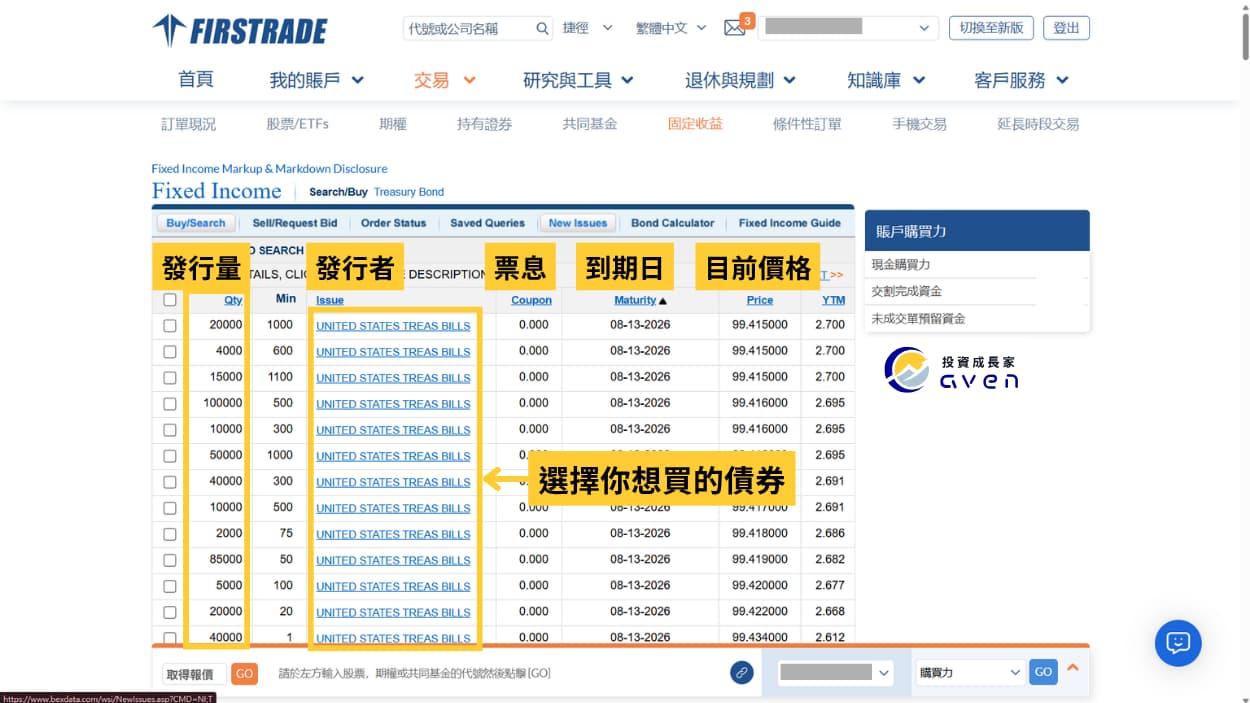Open Fixed Income Markup & Markdown Disclosure link

tap(269, 169)
